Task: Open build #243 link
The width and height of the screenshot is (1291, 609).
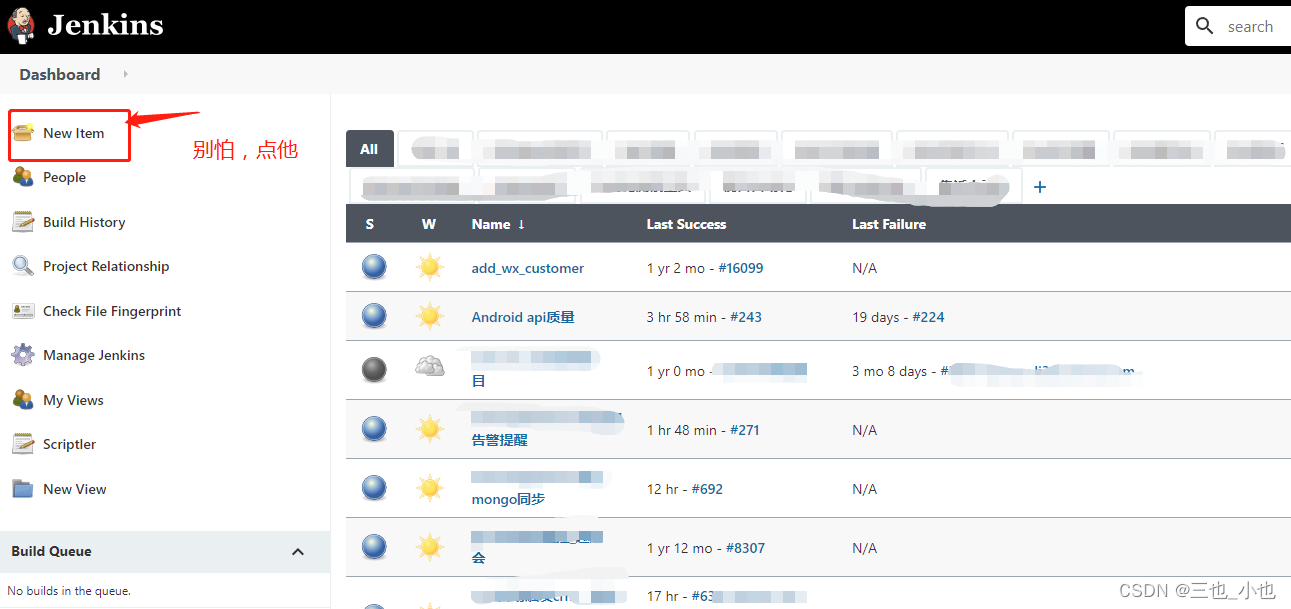Action: (x=746, y=317)
